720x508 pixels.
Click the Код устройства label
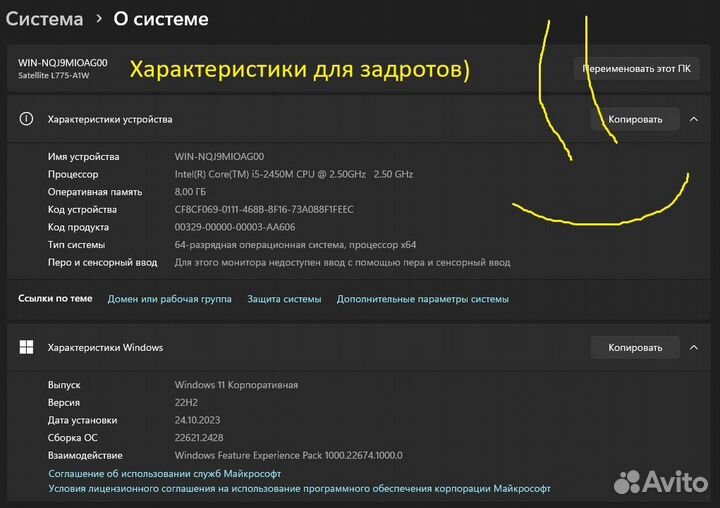click(82, 209)
